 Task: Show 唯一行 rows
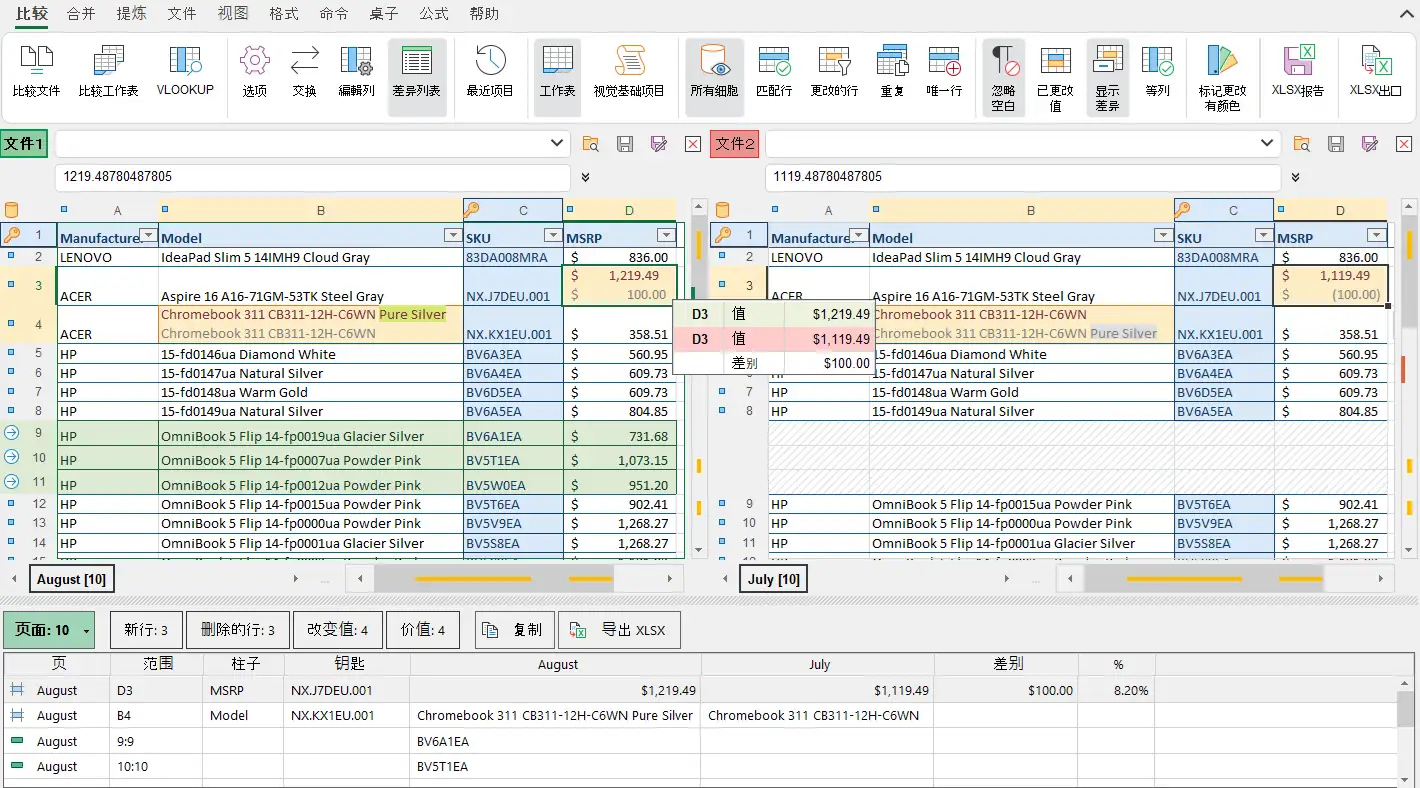tap(944, 71)
